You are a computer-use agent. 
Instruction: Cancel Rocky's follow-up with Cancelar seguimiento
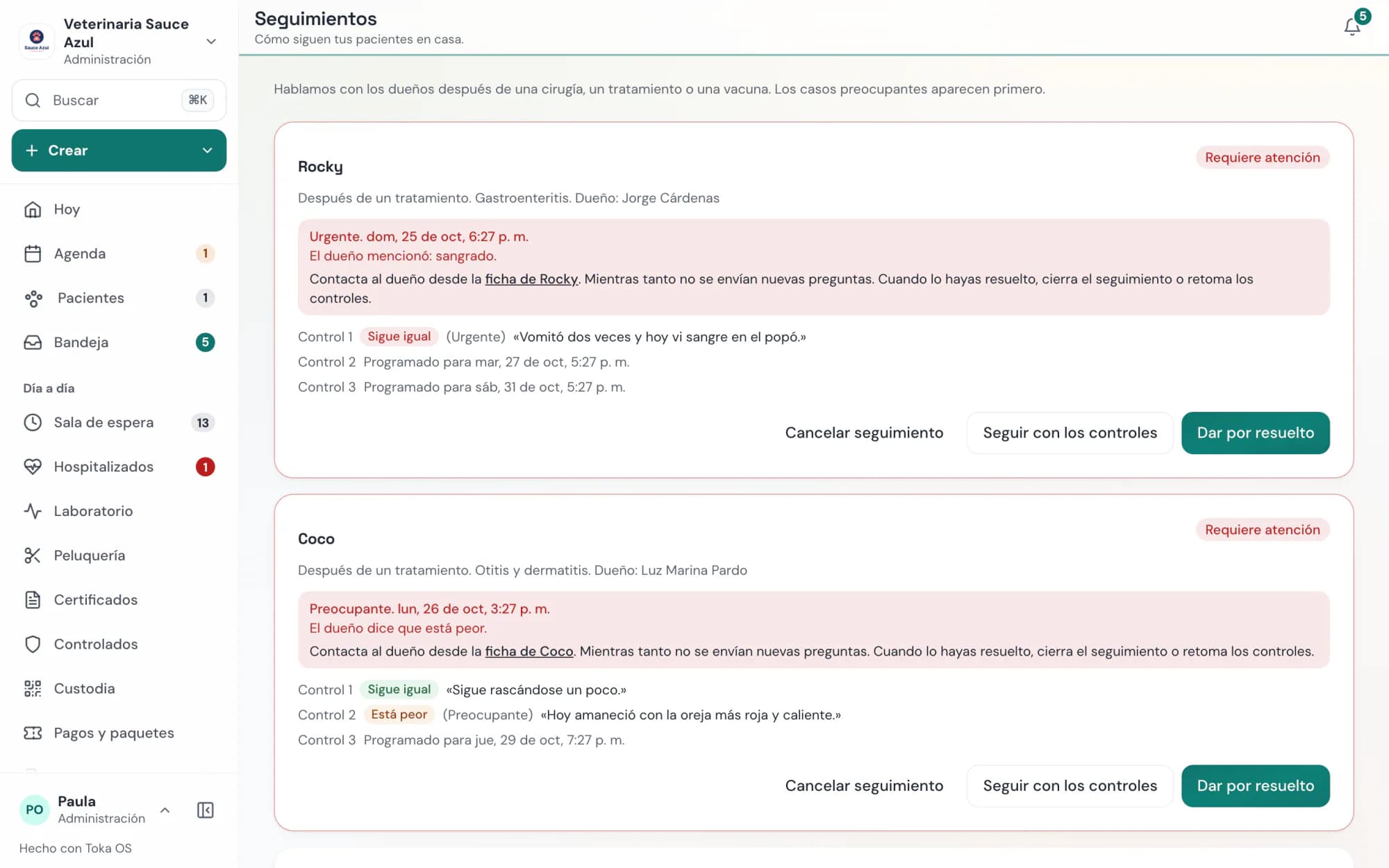coord(864,433)
